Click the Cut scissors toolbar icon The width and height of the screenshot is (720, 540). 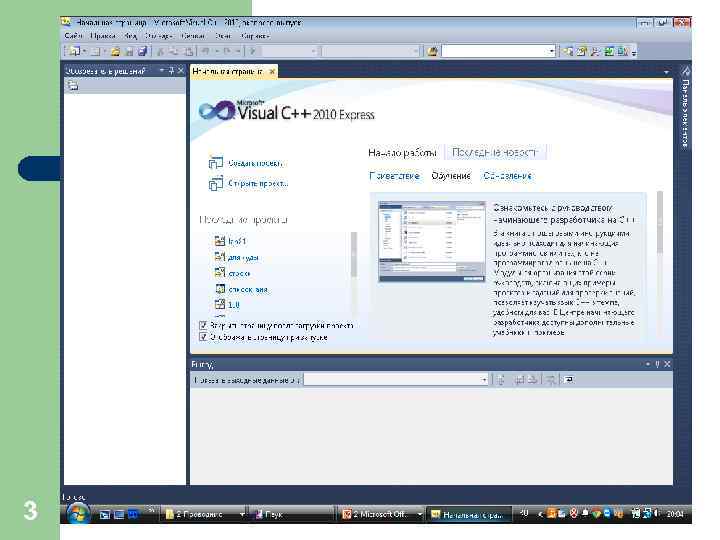click(x=161, y=51)
